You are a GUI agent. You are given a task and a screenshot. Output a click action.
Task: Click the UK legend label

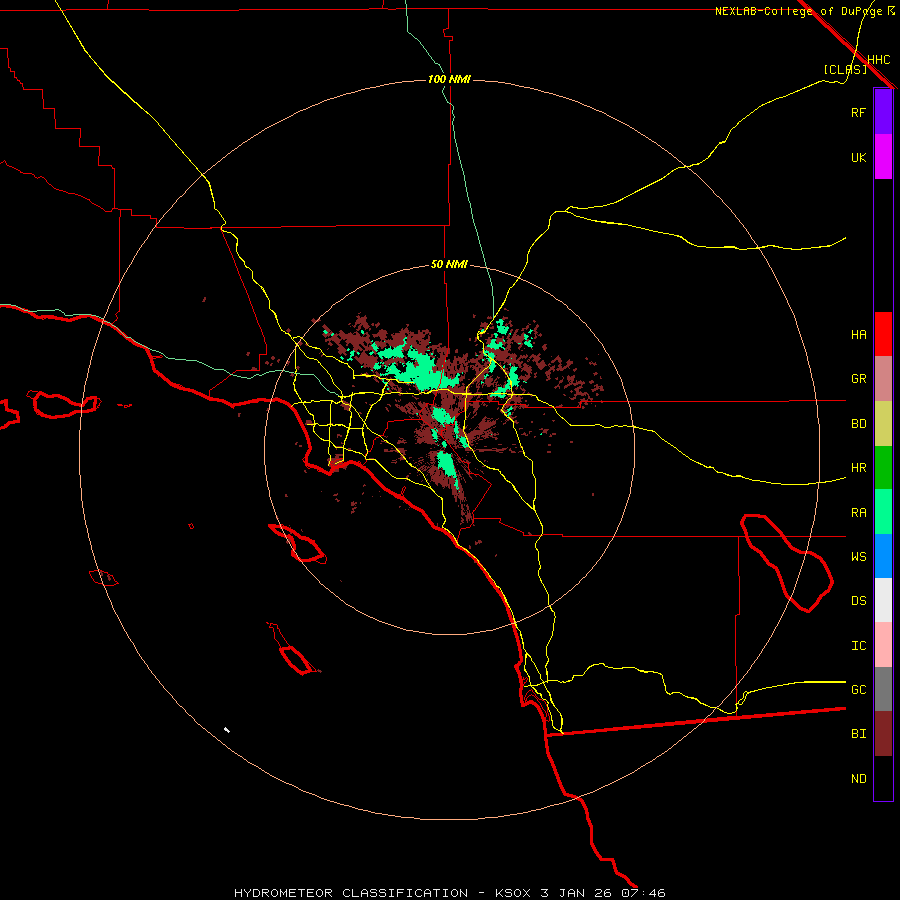858,157
